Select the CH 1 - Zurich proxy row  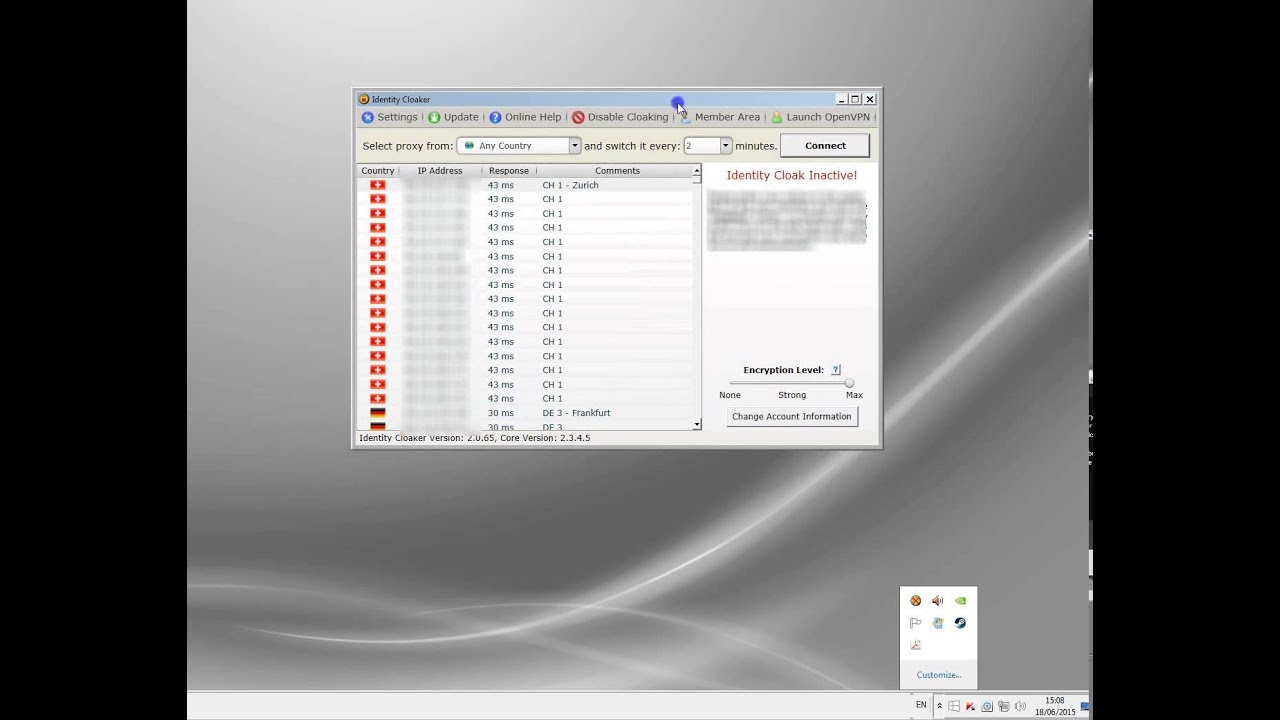pyautogui.click(x=525, y=185)
